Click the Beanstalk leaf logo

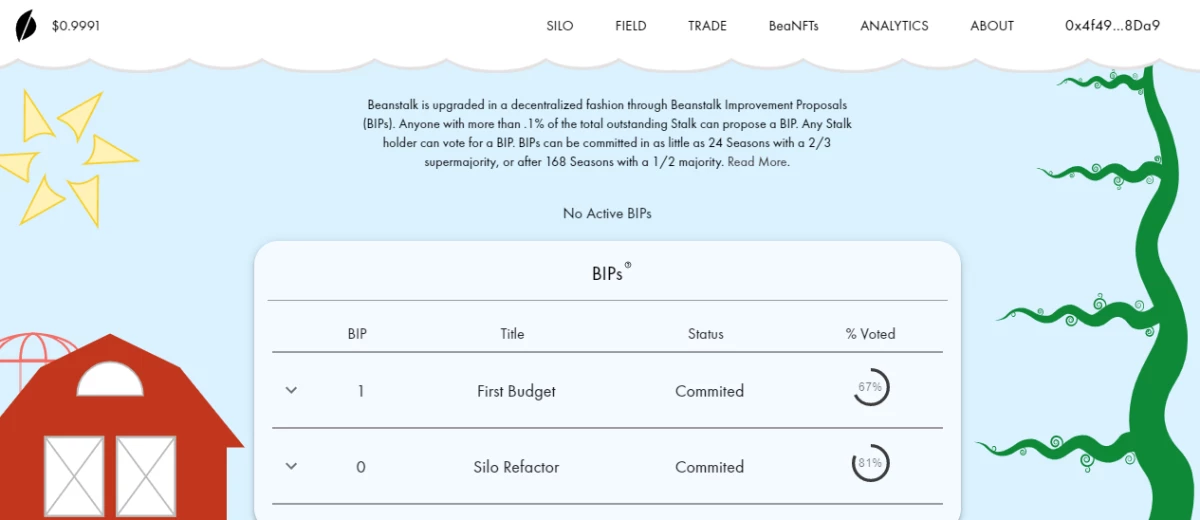[x=26, y=26]
